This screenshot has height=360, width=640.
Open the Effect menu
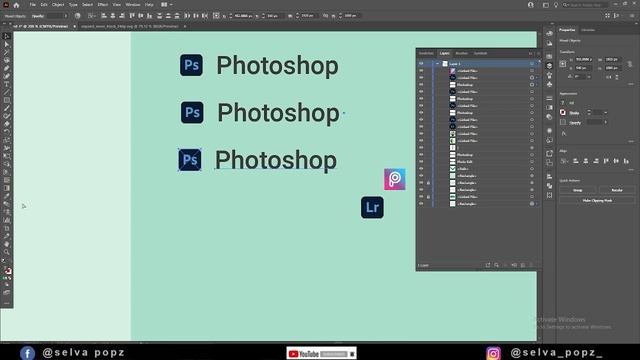click(x=102, y=4)
